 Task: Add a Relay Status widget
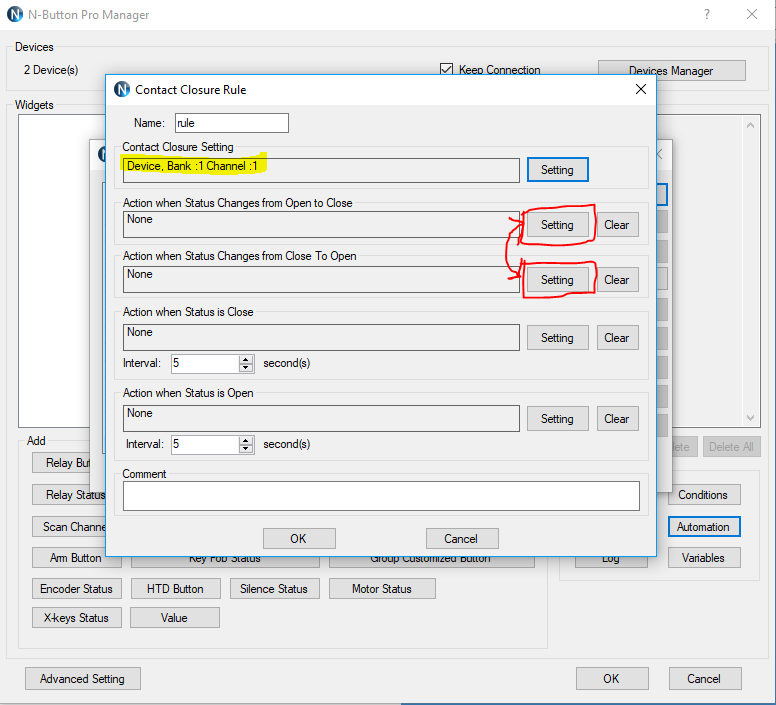coord(69,495)
